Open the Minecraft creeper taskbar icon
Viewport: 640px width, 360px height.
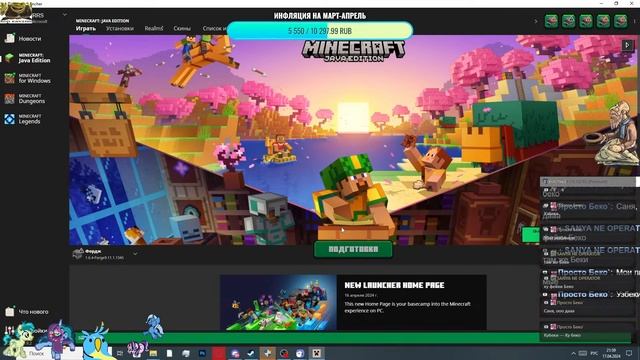click(x=317, y=353)
